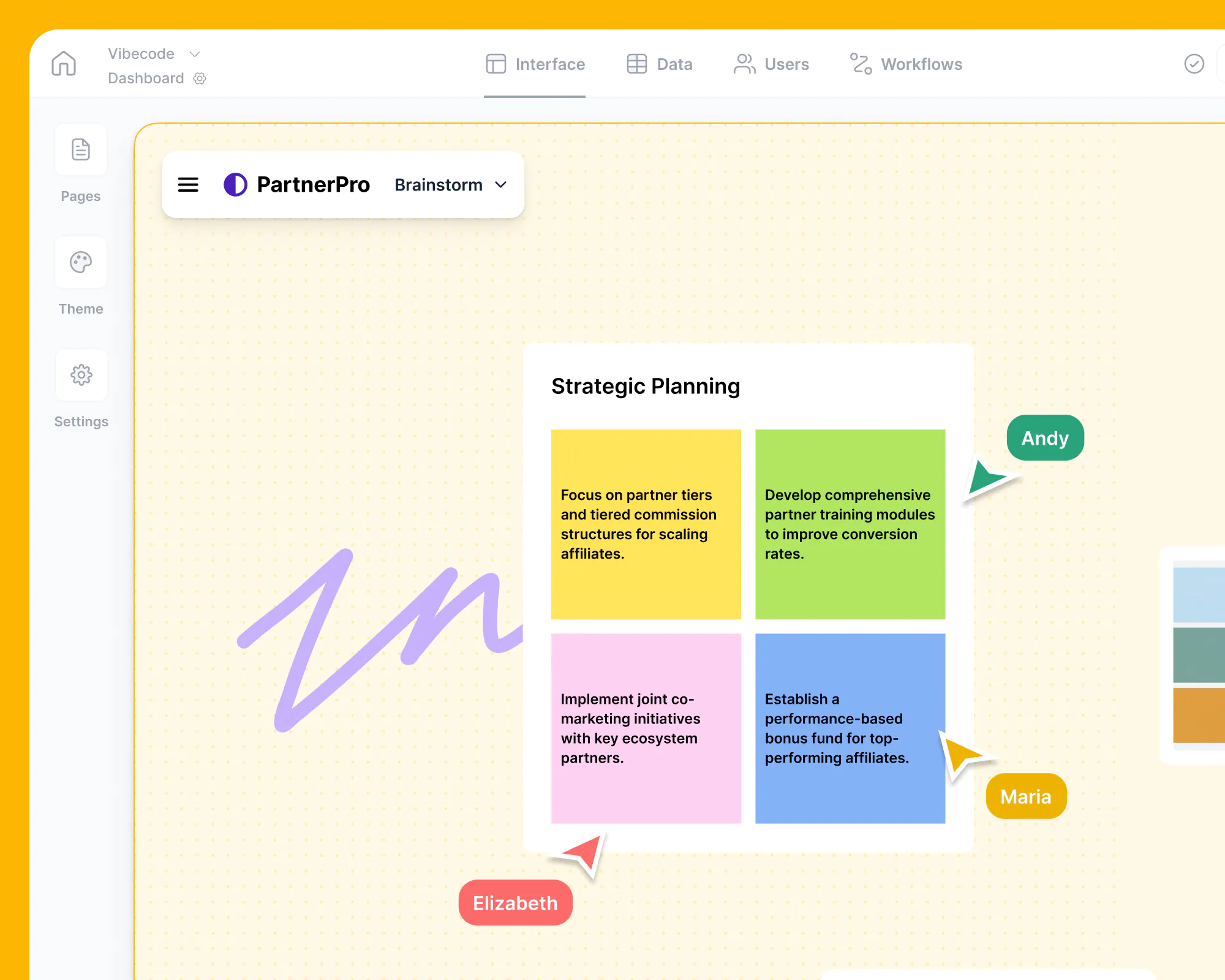The height and width of the screenshot is (980, 1225).
Task: Open the Settings gear in sidebar
Action: click(81, 375)
